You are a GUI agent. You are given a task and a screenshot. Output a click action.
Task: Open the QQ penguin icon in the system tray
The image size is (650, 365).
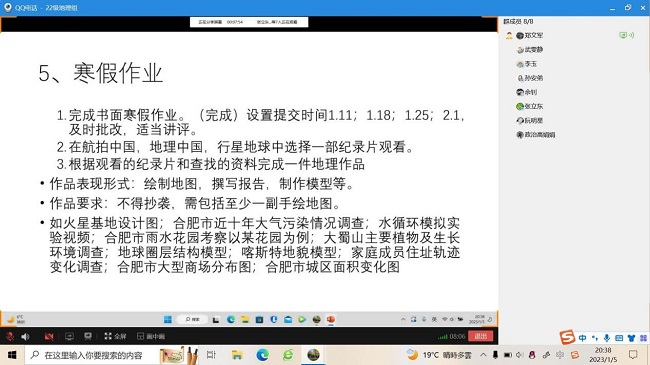coord(532,355)
